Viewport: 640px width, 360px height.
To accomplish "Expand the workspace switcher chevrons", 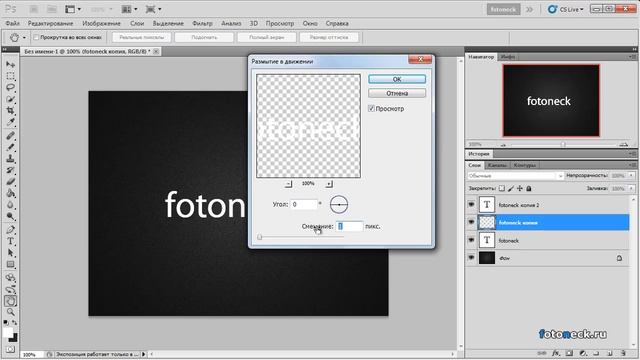I will (529, 9).
